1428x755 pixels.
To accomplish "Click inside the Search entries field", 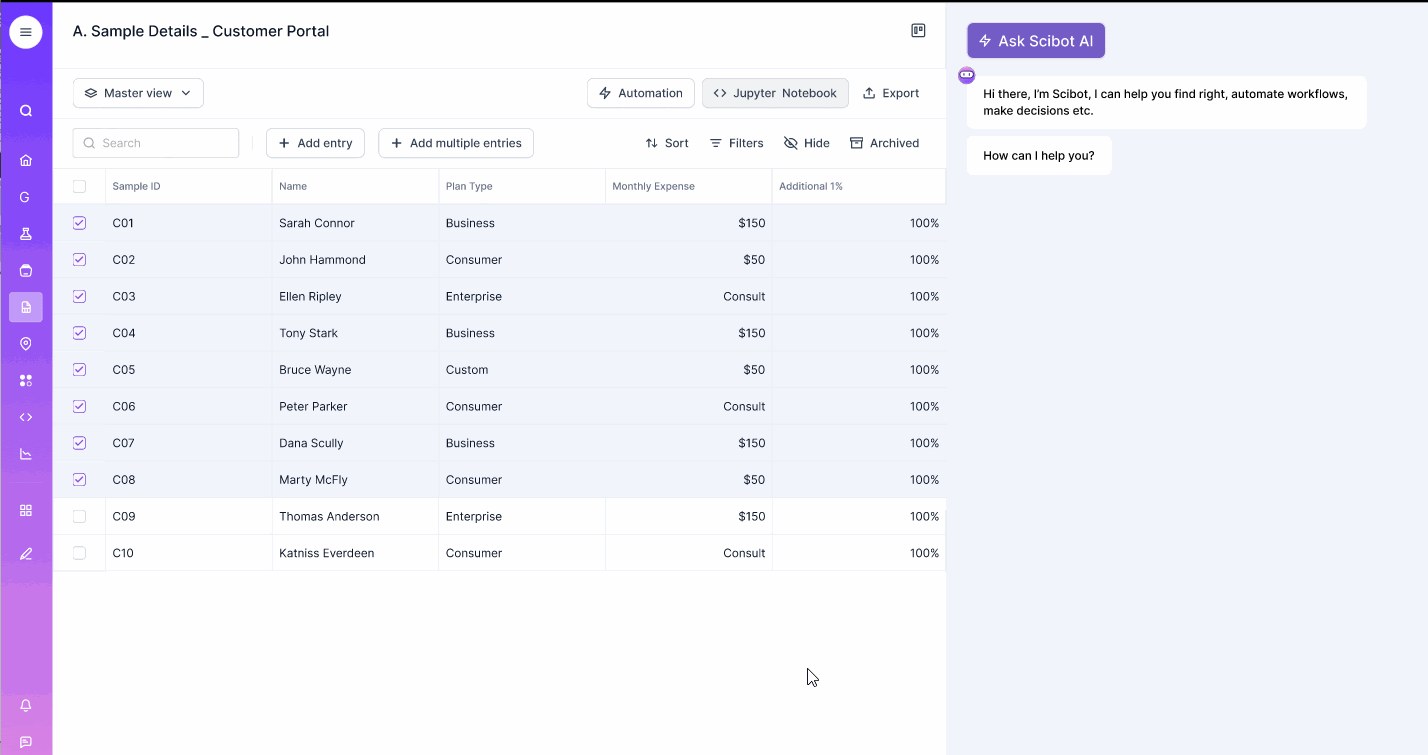I will coord(155,142).
